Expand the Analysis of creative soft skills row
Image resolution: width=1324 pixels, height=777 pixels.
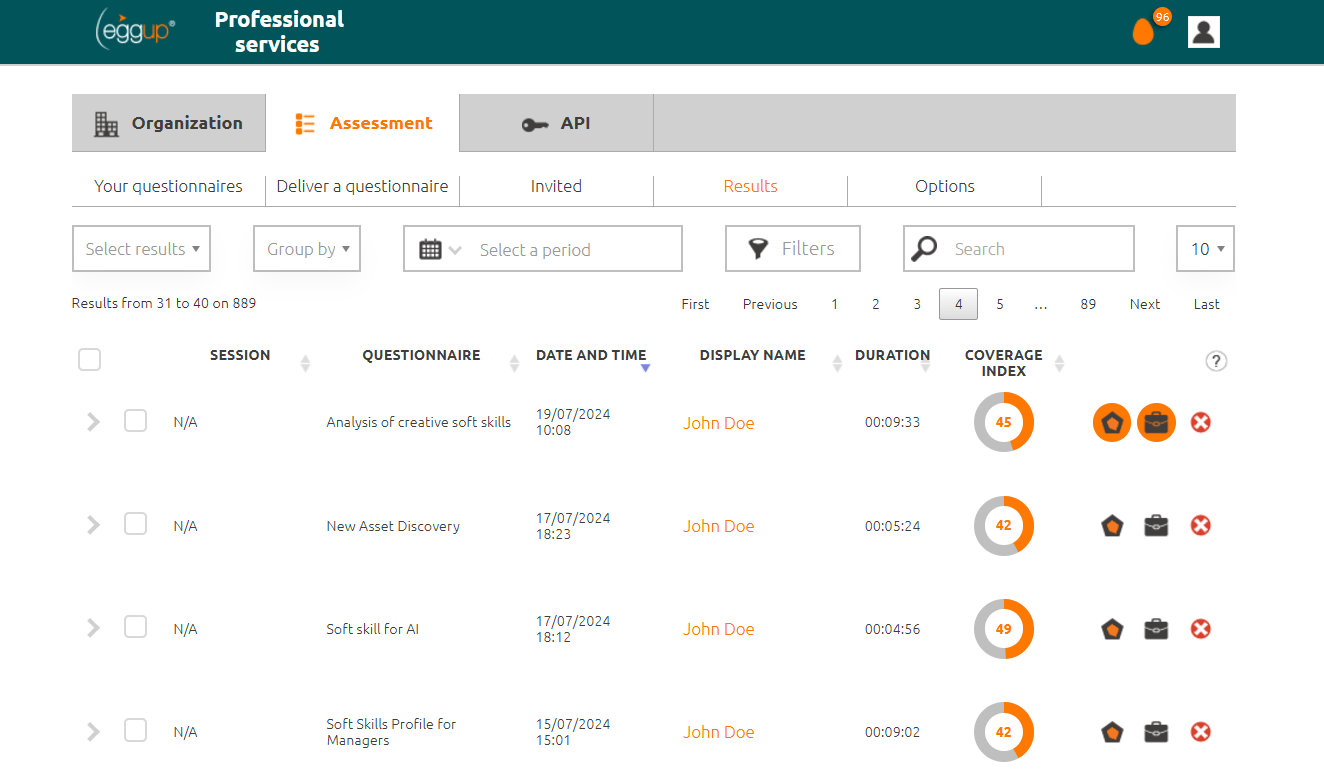coord(93,422)
